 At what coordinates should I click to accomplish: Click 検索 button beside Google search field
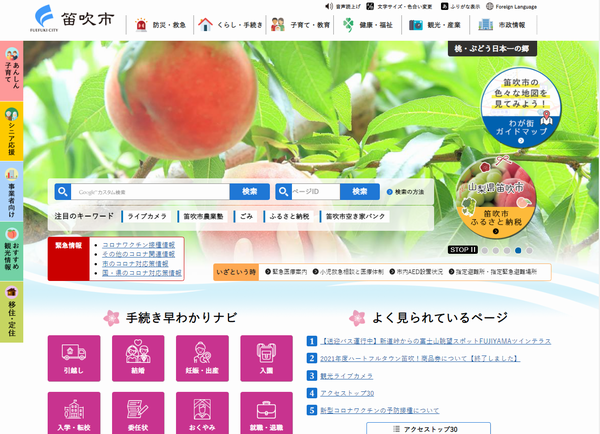(249, 192)
